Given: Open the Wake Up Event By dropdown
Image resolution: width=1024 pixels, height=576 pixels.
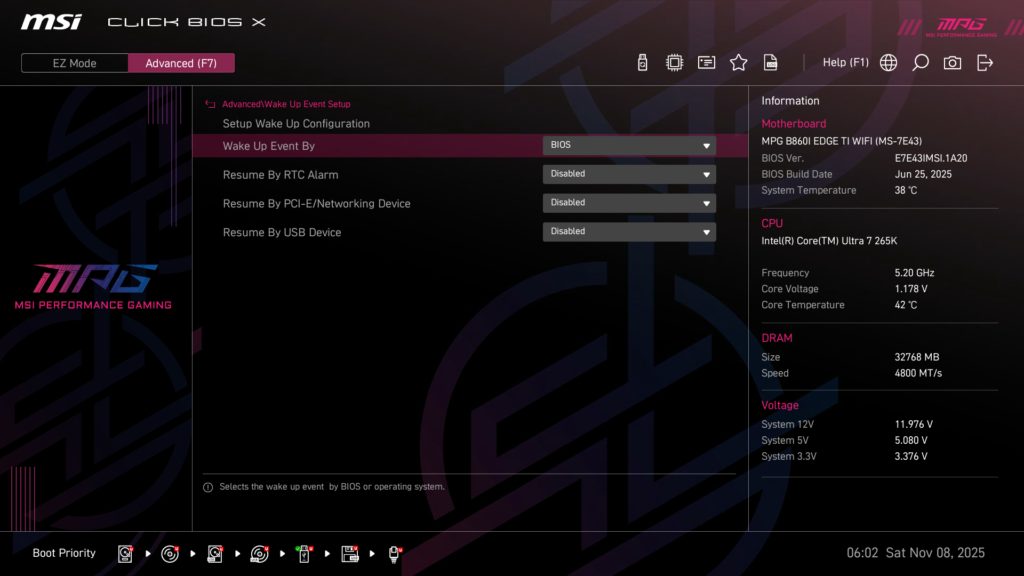Looking at the screenshot, I should (x=628, y=145).
